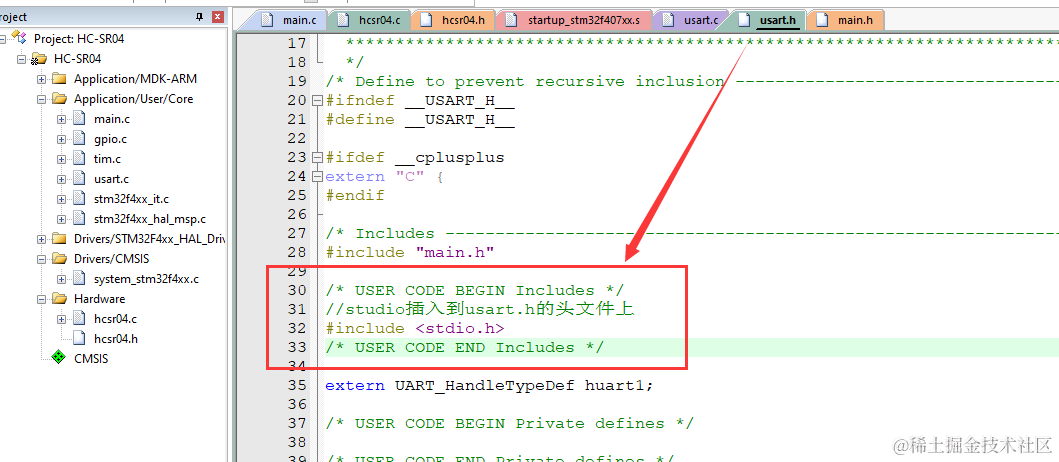Click the green CMSIS diamond icon
1059x462 pixels.
click(59, 358)
